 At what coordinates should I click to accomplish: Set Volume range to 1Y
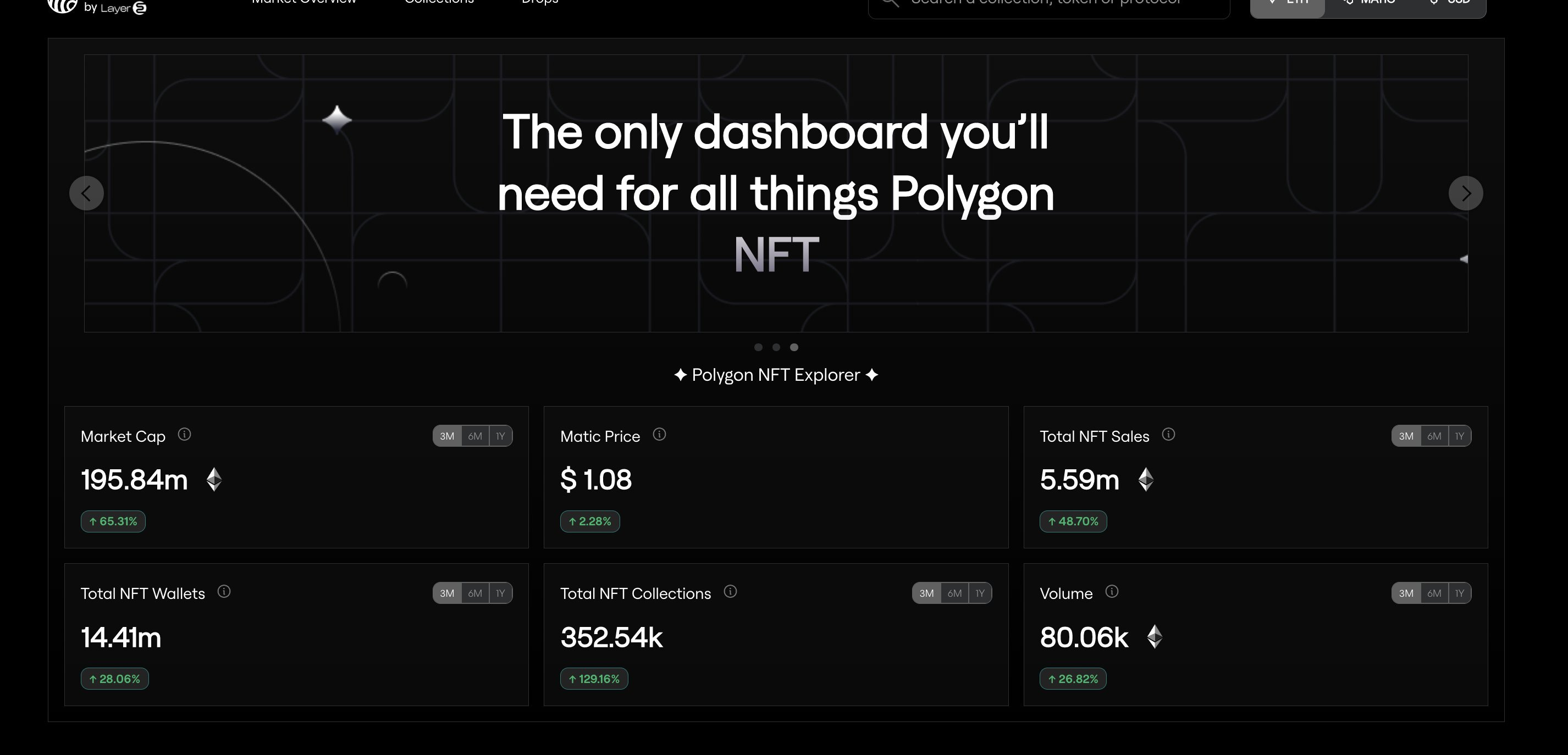1460,593
